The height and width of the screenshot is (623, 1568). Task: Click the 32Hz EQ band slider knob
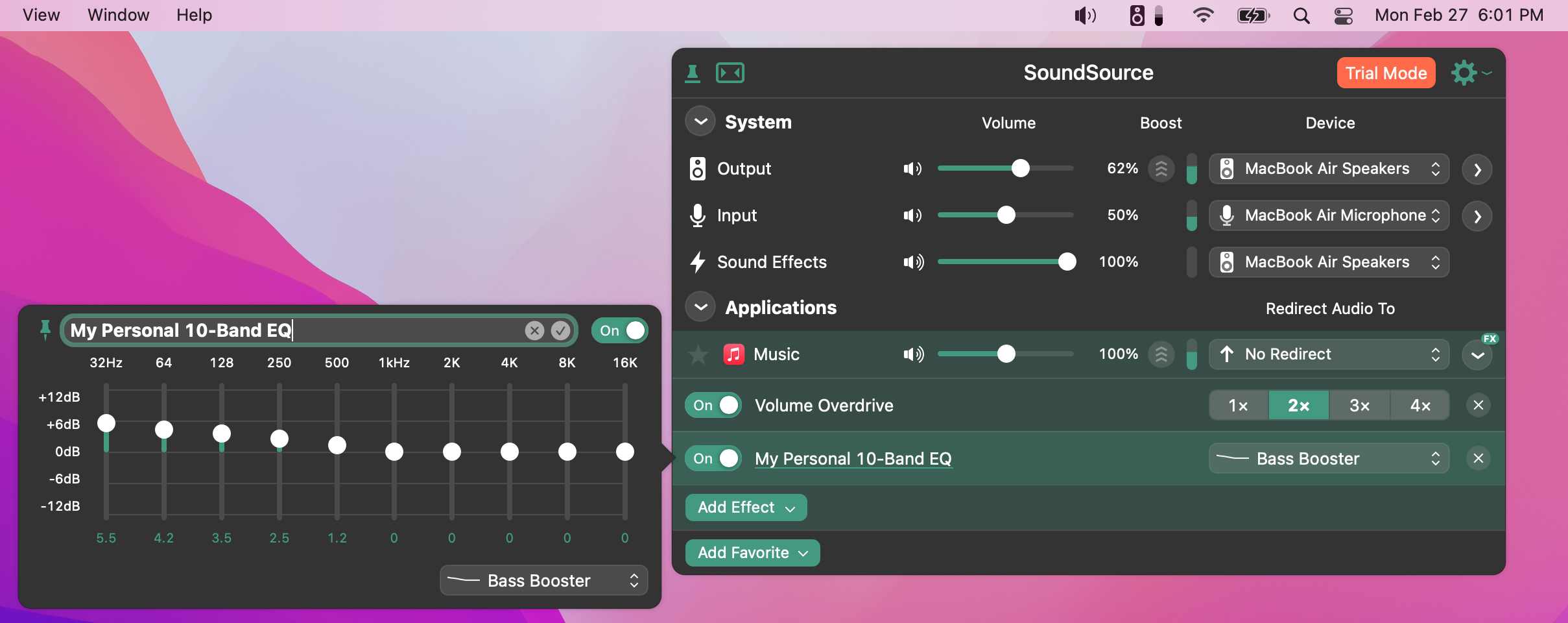[106, 424]
